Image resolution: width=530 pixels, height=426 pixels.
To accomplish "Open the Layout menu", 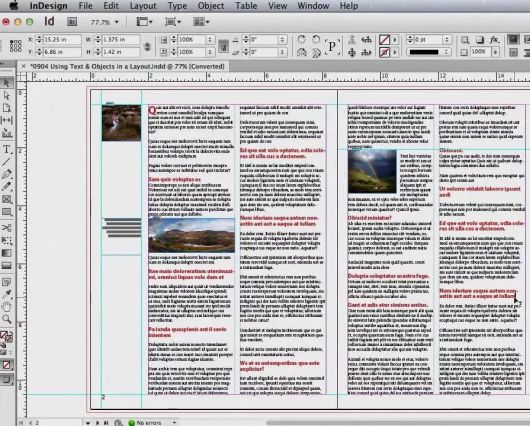I will click(x=143, y=6).
